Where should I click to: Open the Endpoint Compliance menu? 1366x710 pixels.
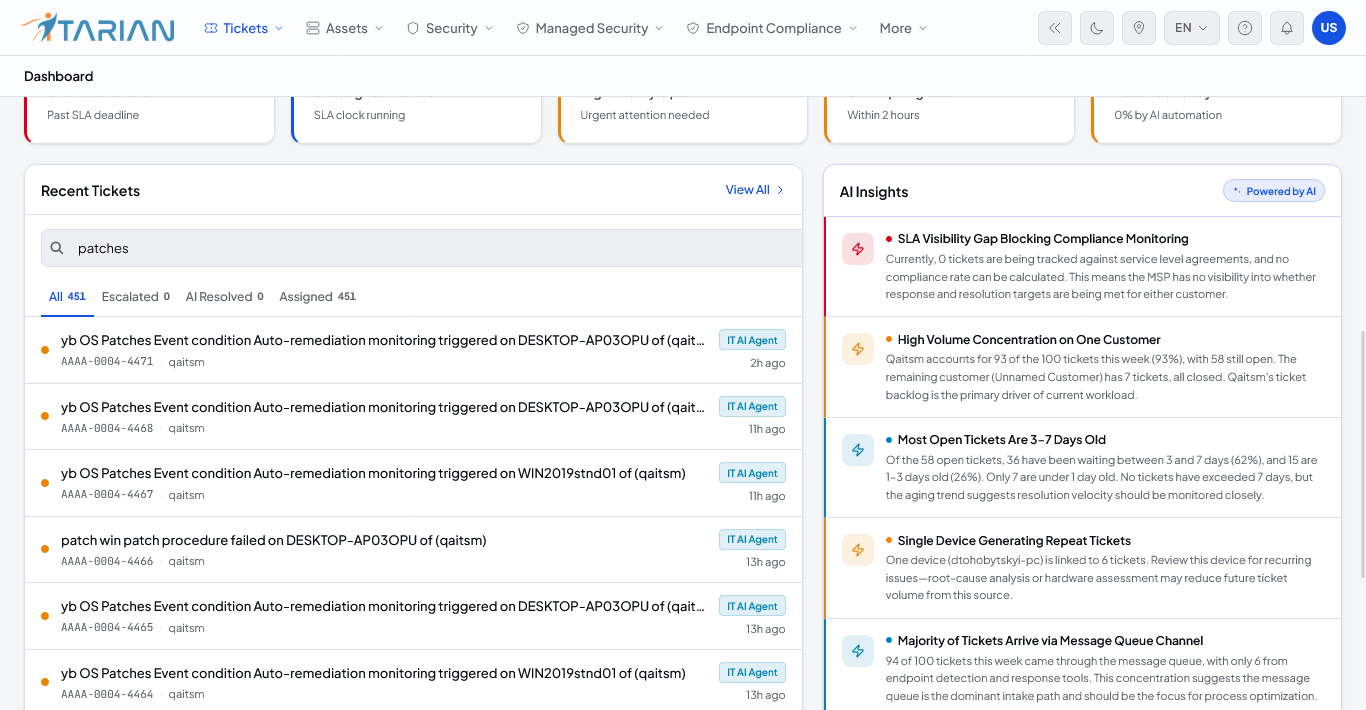[x=772, y=28]
